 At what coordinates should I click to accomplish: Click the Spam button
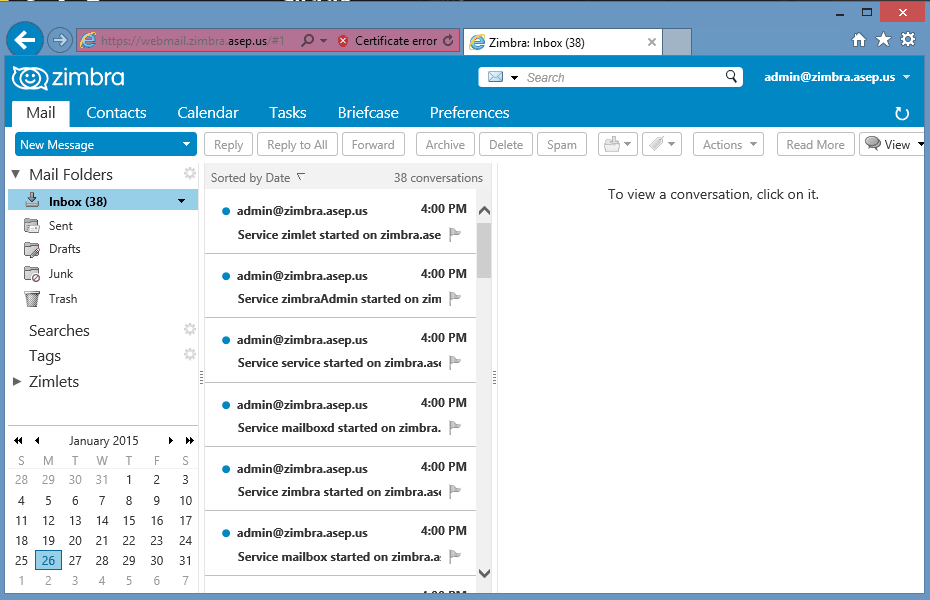pyautogui.click(x=562, y=145)
